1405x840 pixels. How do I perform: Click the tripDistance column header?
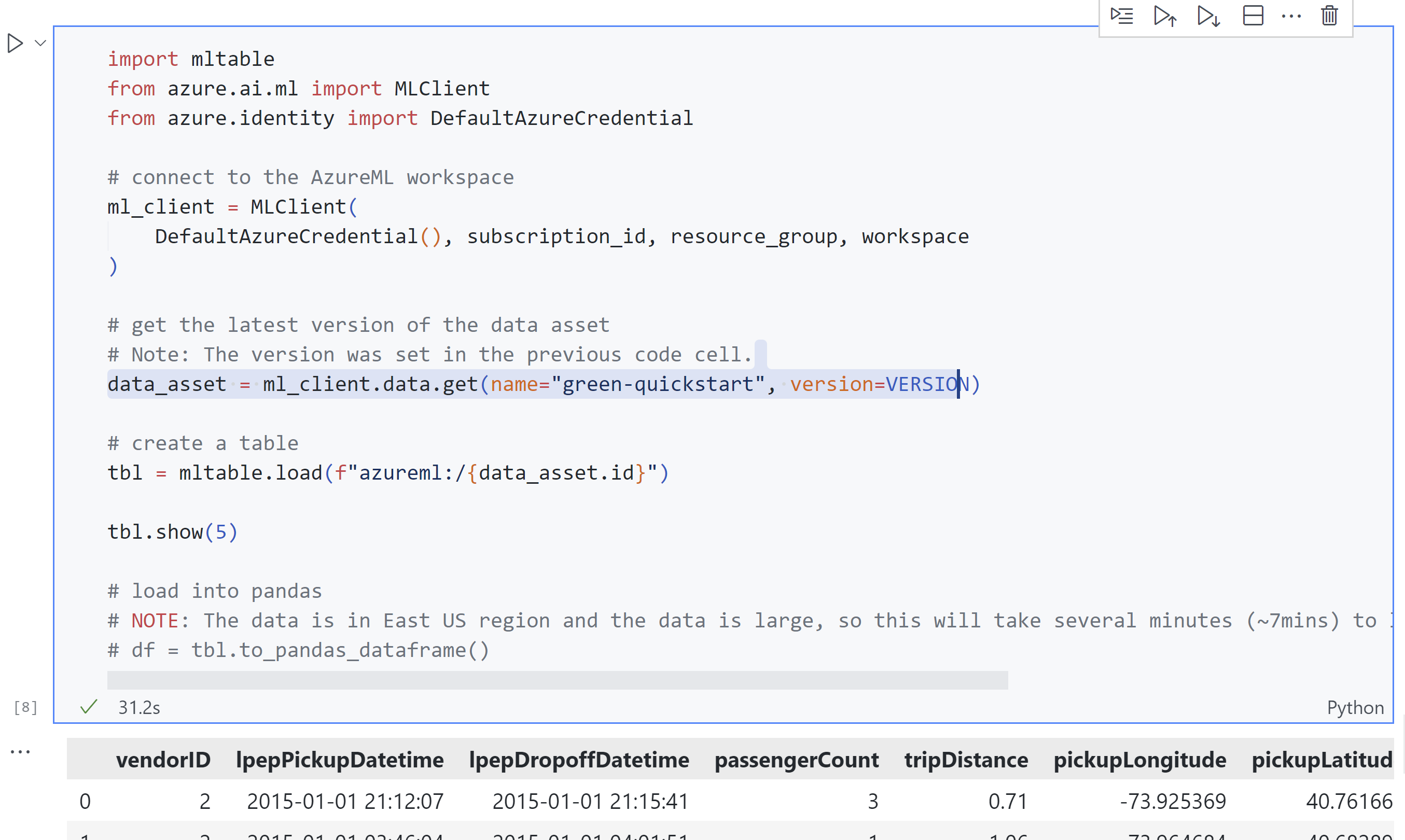pos(966,760)
